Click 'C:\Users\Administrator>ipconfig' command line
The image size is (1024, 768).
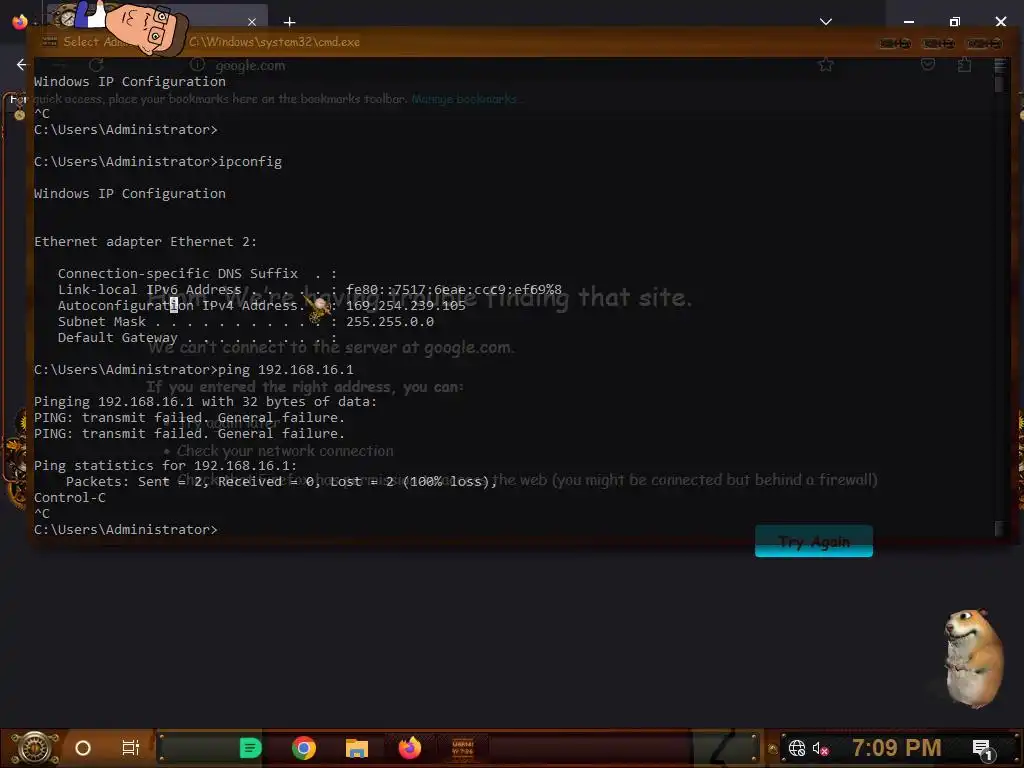157,161
